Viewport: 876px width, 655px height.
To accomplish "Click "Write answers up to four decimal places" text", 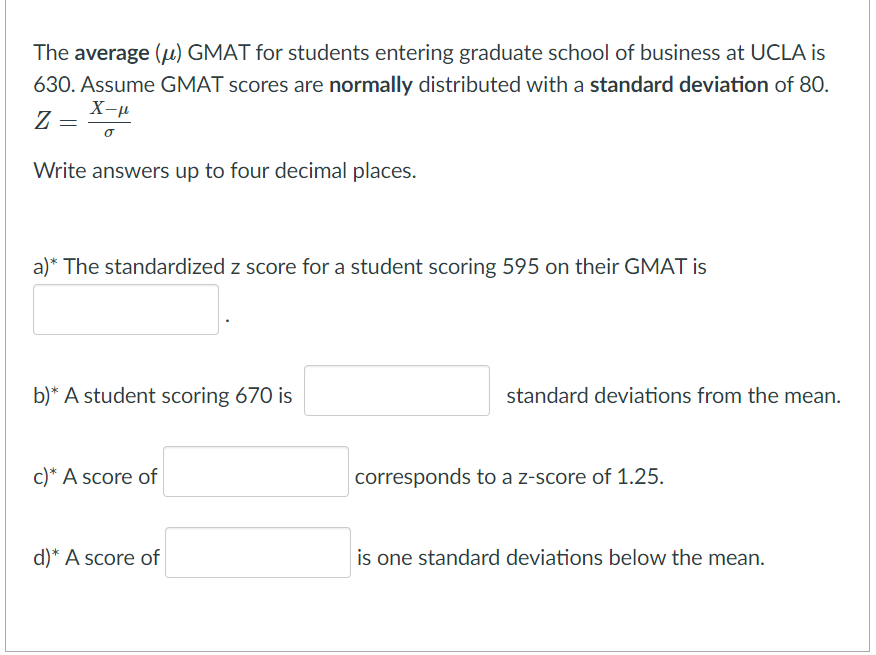I will [225, 171].
